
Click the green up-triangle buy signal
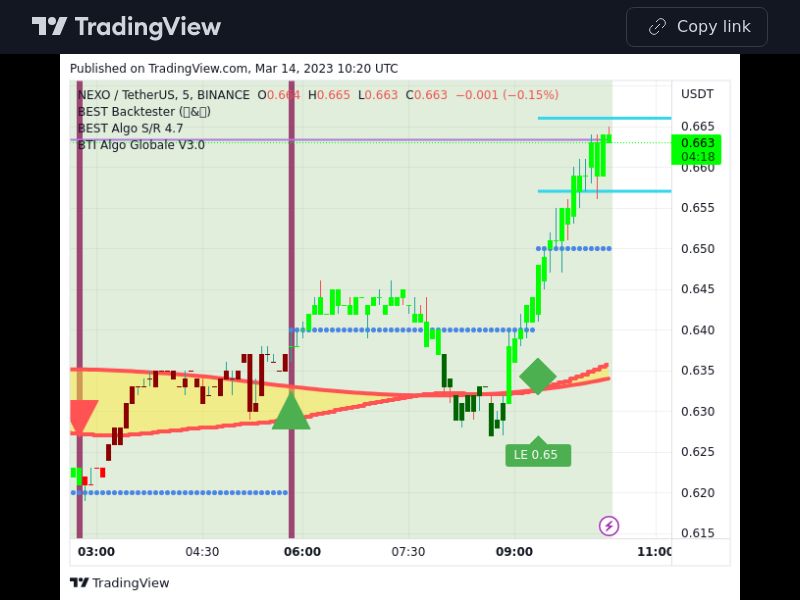(291, 411)
